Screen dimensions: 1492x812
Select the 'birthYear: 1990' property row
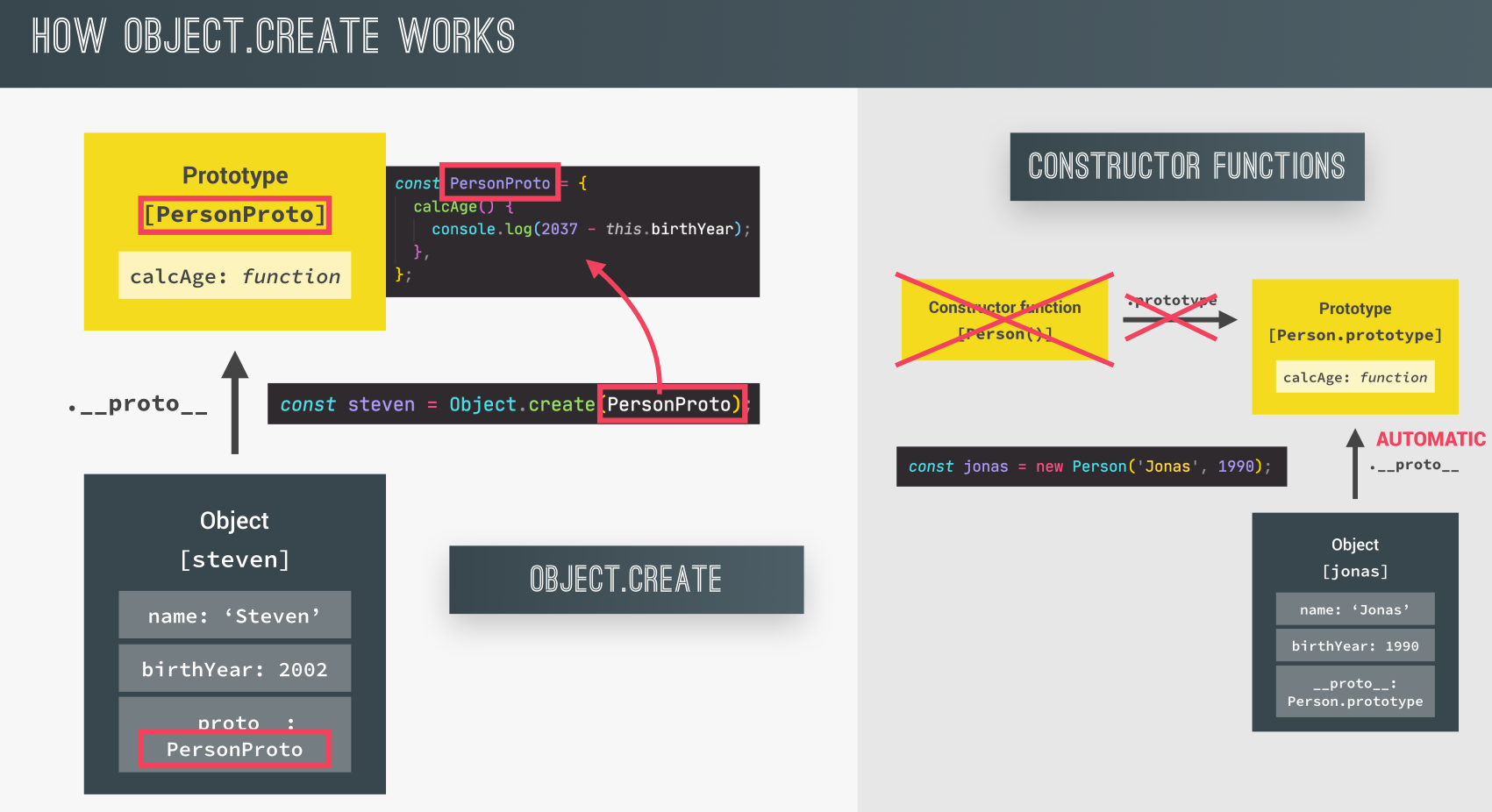[1355, 645]
